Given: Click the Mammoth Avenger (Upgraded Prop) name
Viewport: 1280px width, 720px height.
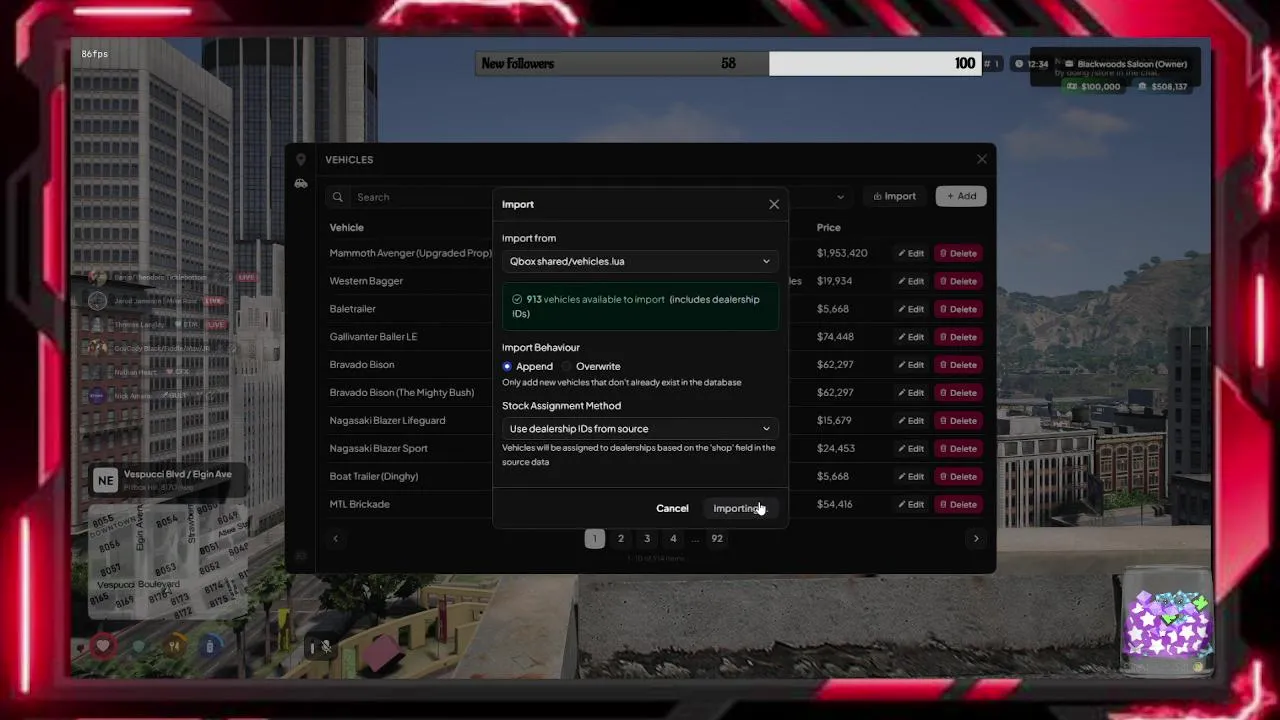Looking at the screenshot, I should tap(411, 253).
